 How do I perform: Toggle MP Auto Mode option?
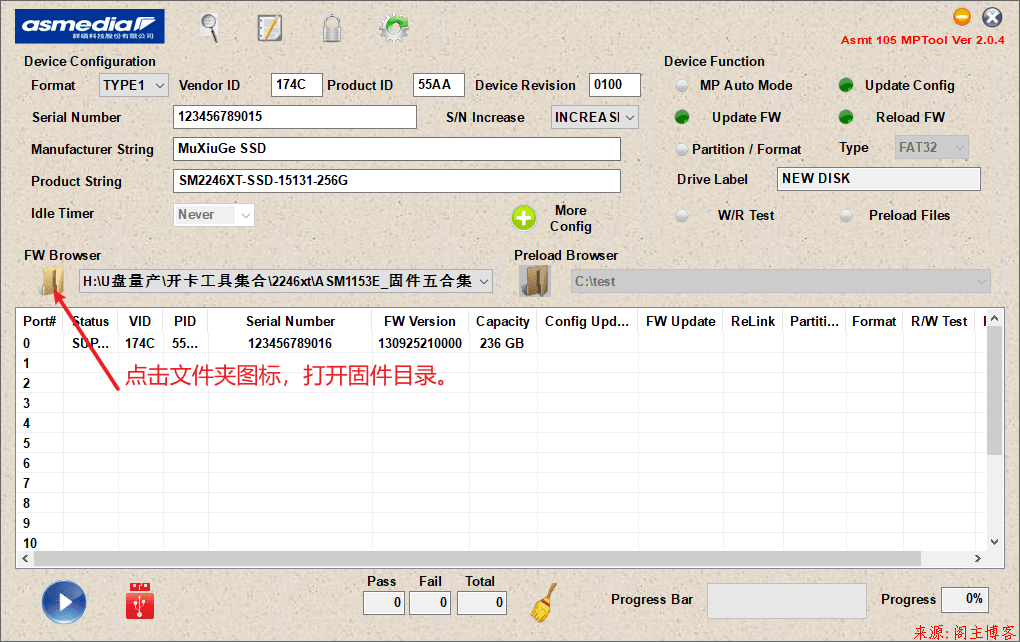click(682, 85)
